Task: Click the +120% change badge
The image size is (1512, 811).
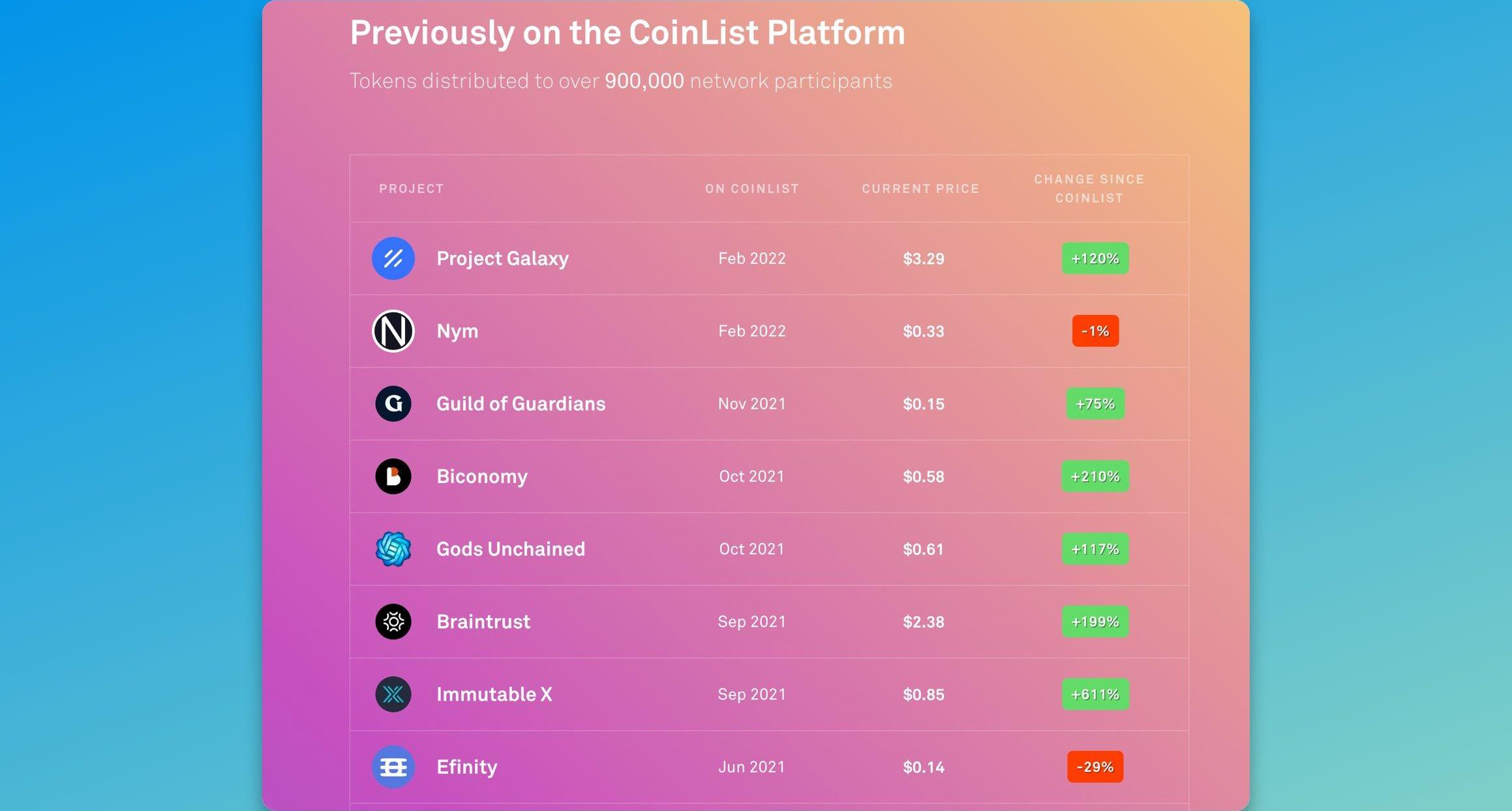Action: pyautogui.click(x=1095, y=258)
